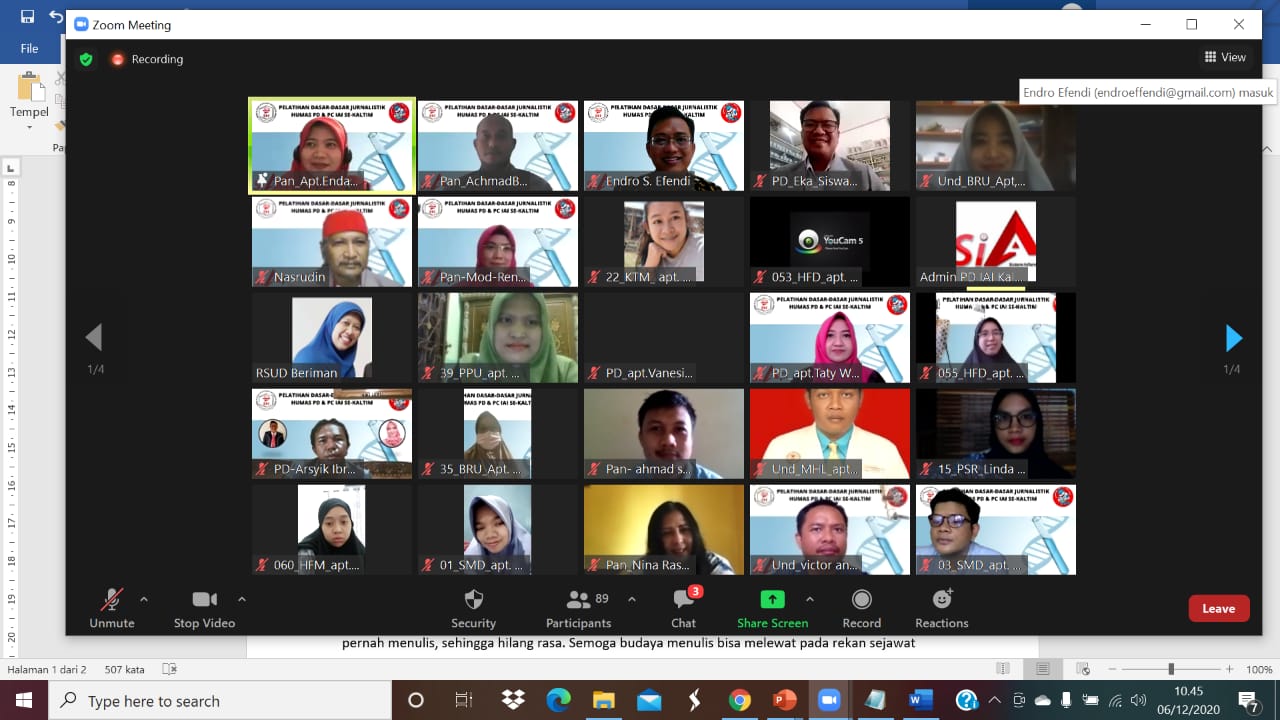Image resolution: width=1280 pixels, height=720 pixels.
Task: Go to next gallery page arrow
Action: click(x=1233, y=339)
